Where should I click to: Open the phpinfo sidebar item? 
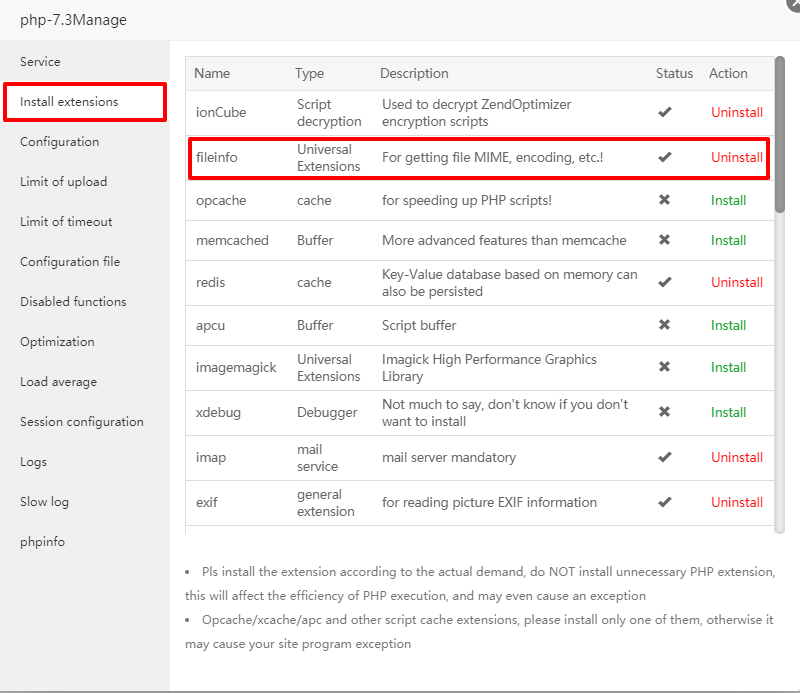[x=44, y=542]
